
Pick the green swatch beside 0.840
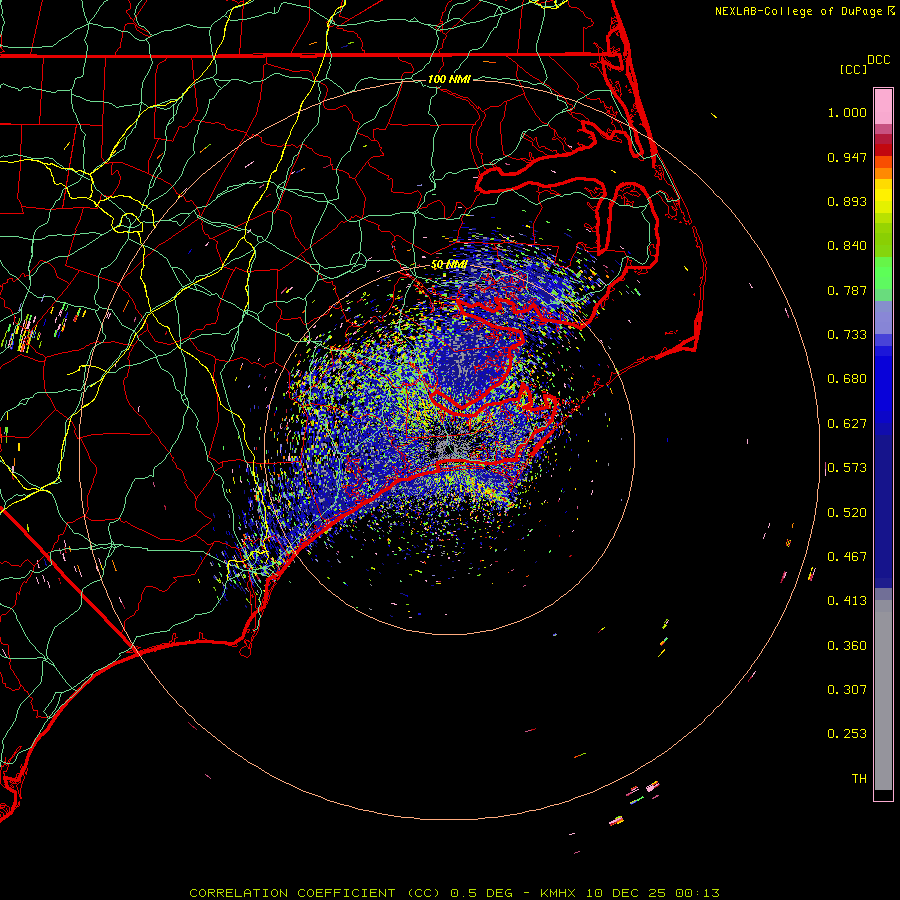click(x=883, y=240)
